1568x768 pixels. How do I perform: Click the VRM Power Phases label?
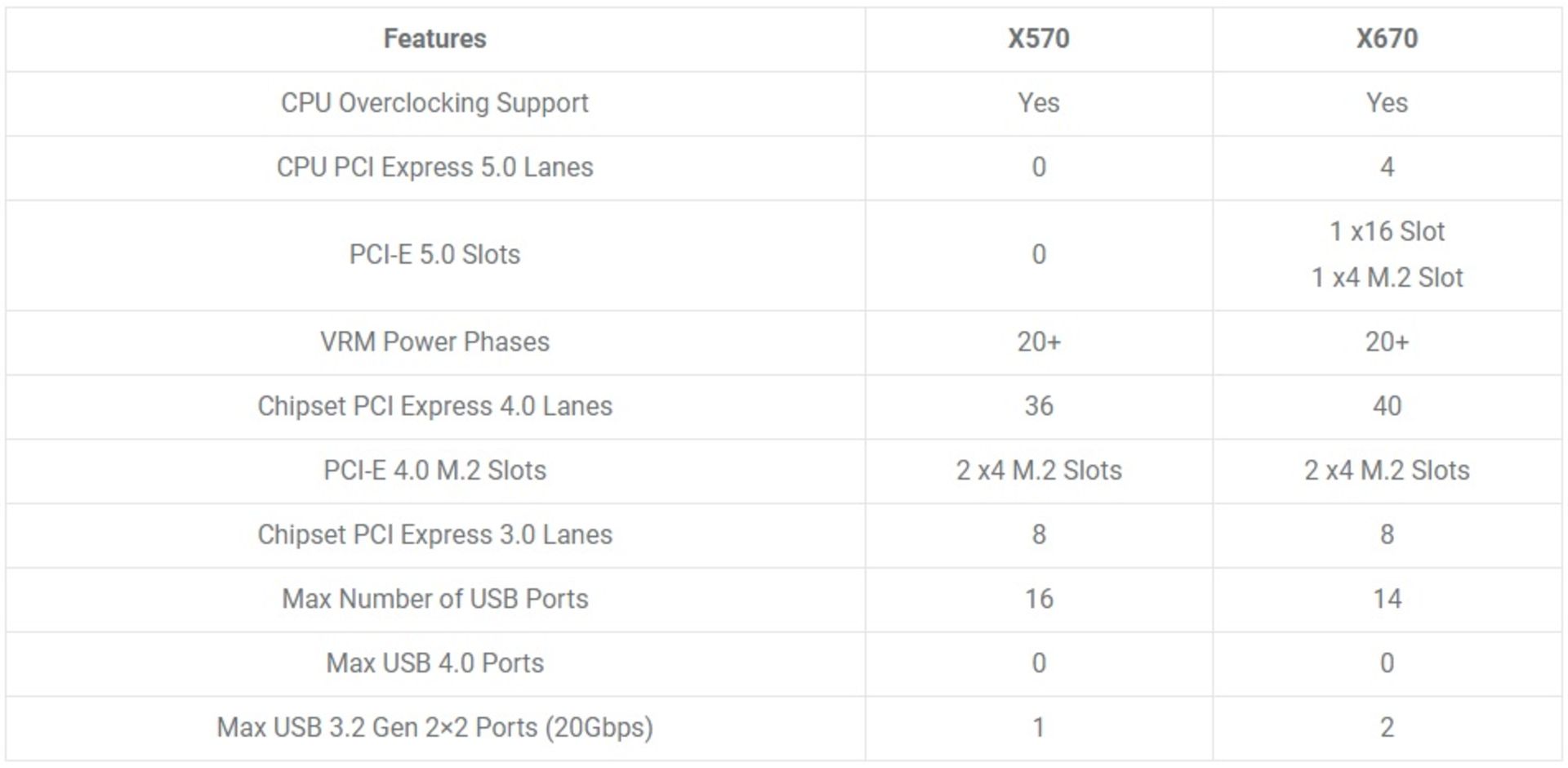(x=434, y=342)
